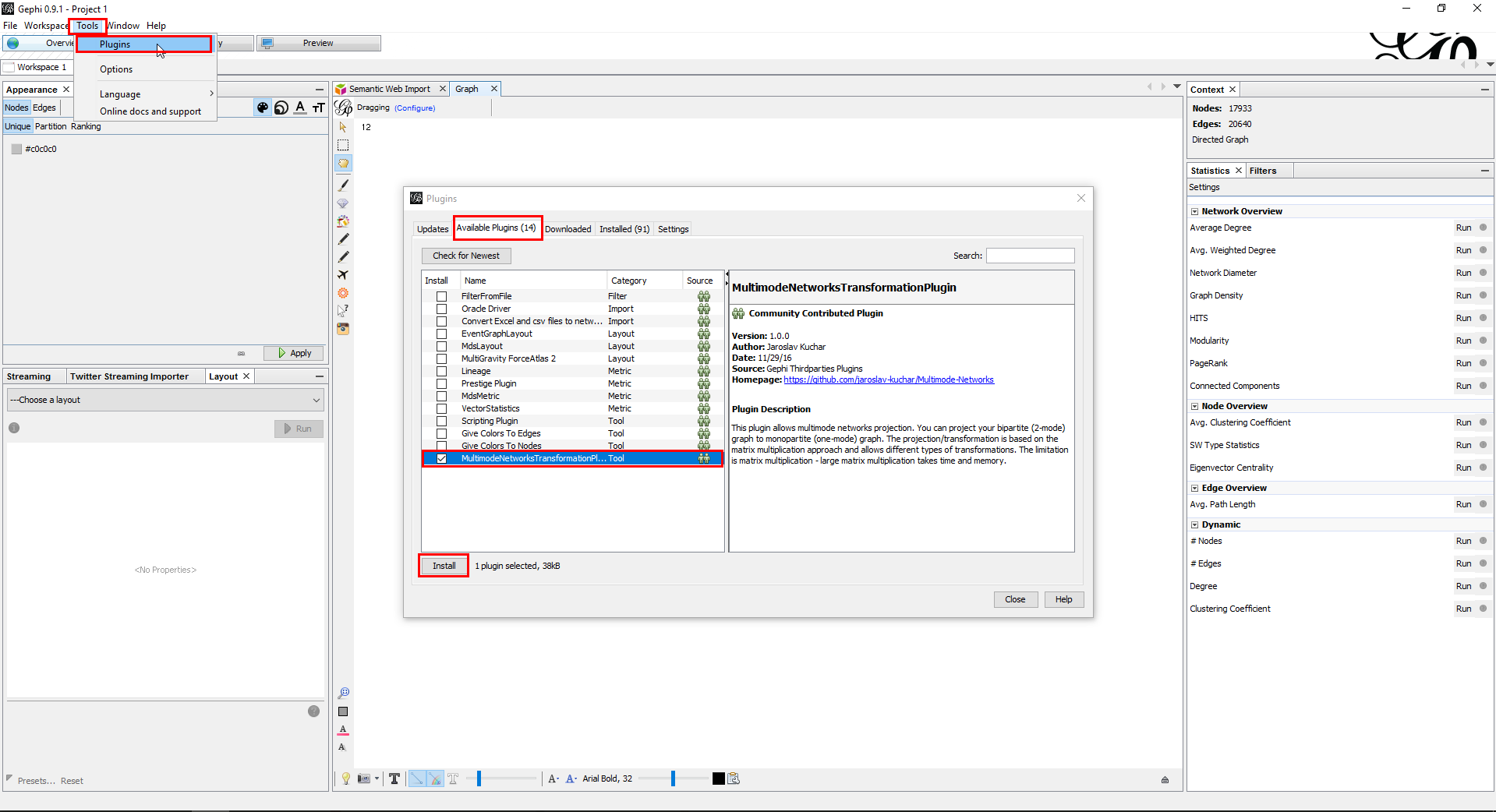This screenshot has width=1496, height=812.
Task: Open the blue label color mode dropdown
Action: (571, 778)
